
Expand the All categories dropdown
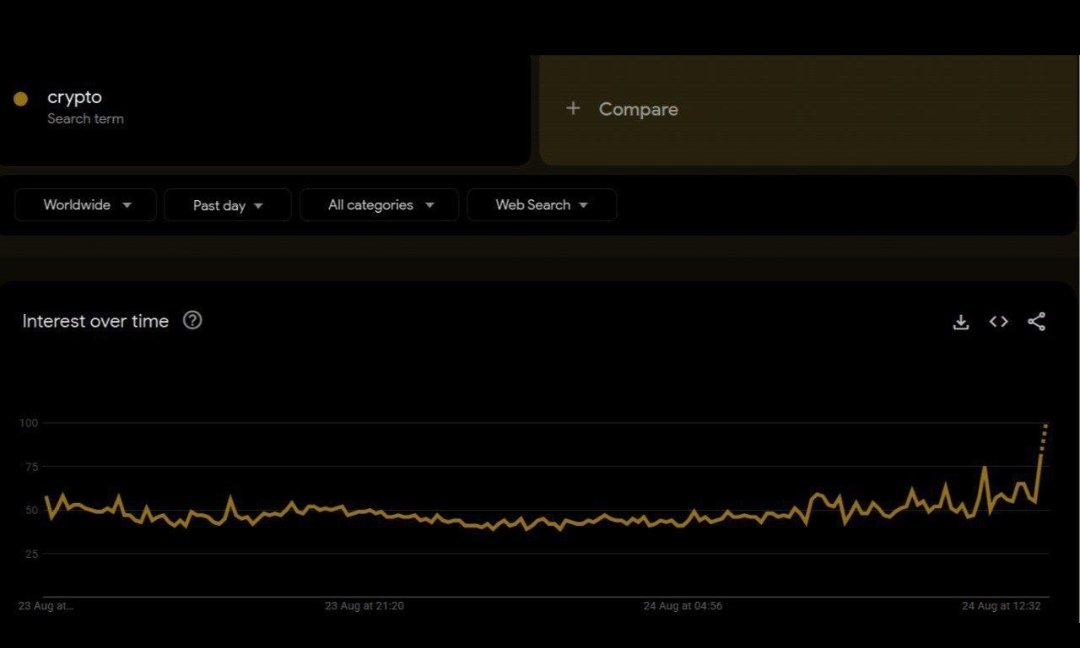[x=380, y=205]
